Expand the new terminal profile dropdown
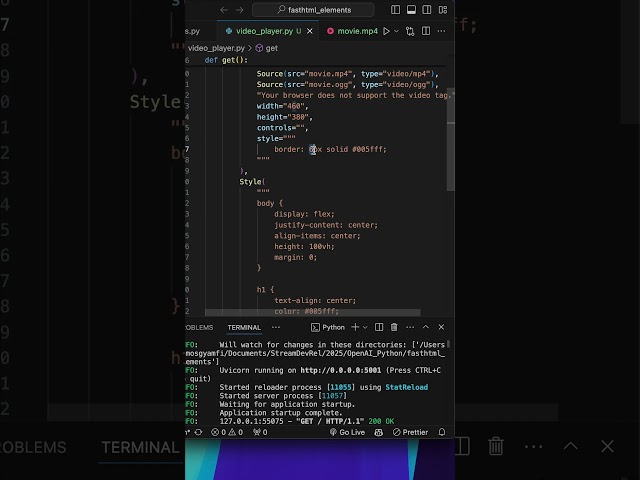 coord(365,327)
